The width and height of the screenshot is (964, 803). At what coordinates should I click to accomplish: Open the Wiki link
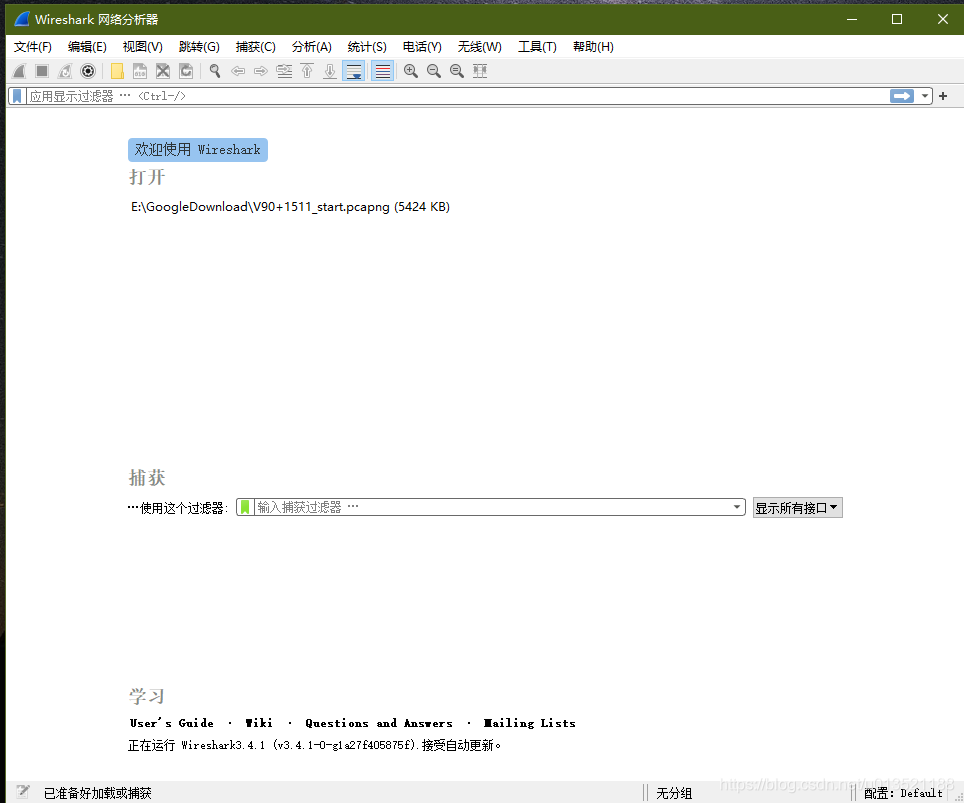tap(259, 723)
